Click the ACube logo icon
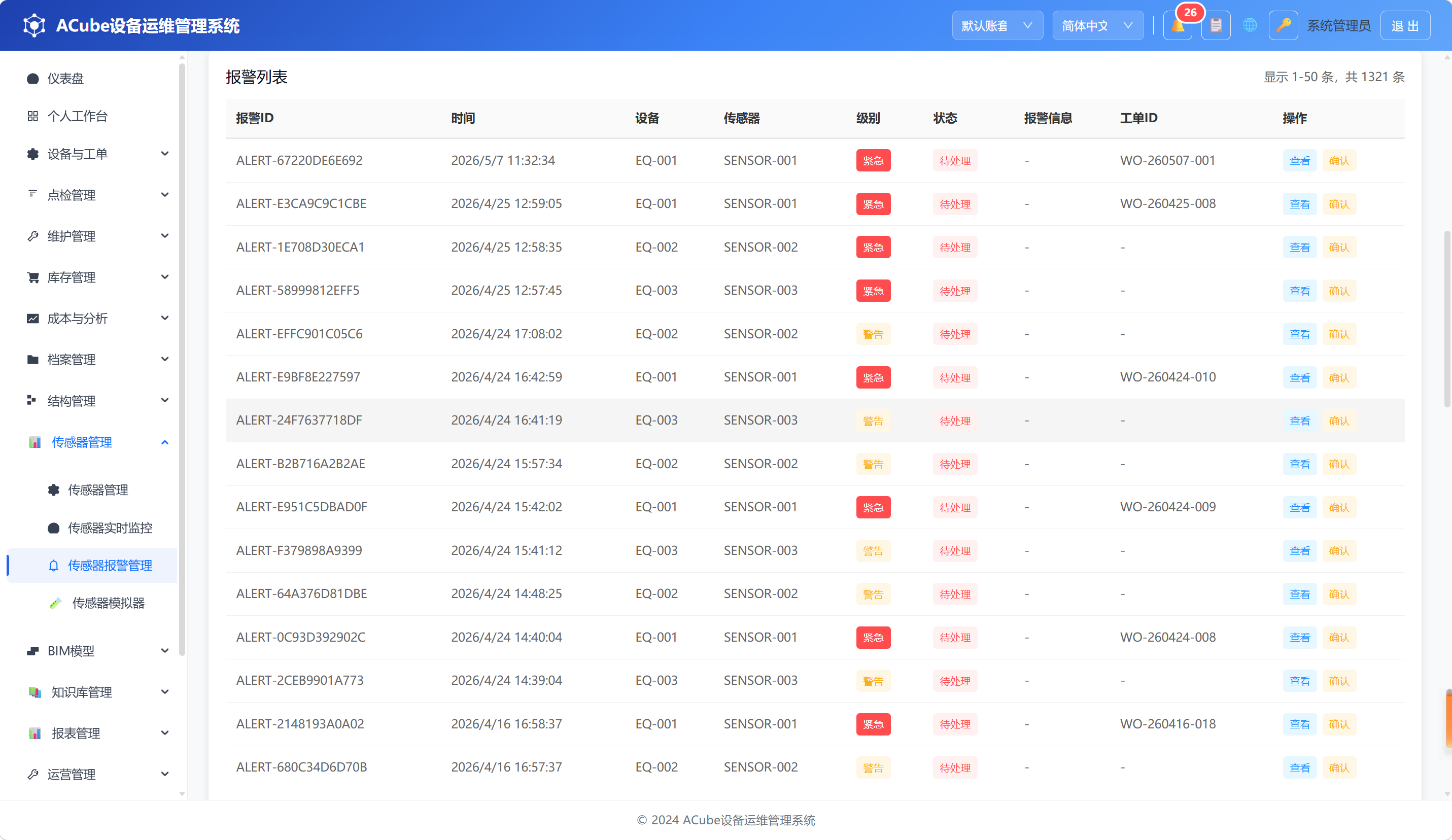This screenshot has width=1452, height=840. click(x=34, y=26)
